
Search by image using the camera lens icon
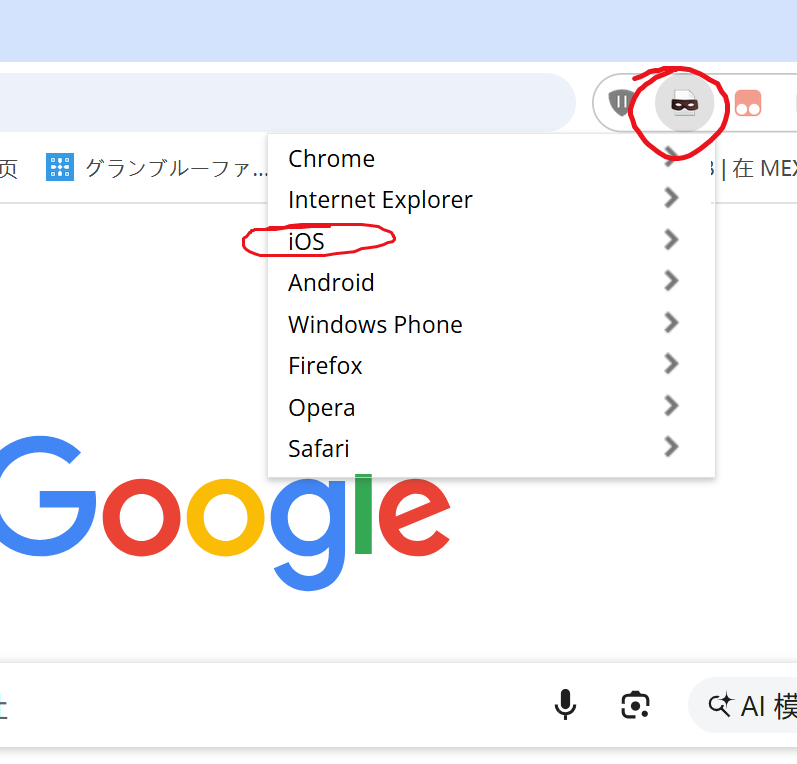[x=635, y=705]
